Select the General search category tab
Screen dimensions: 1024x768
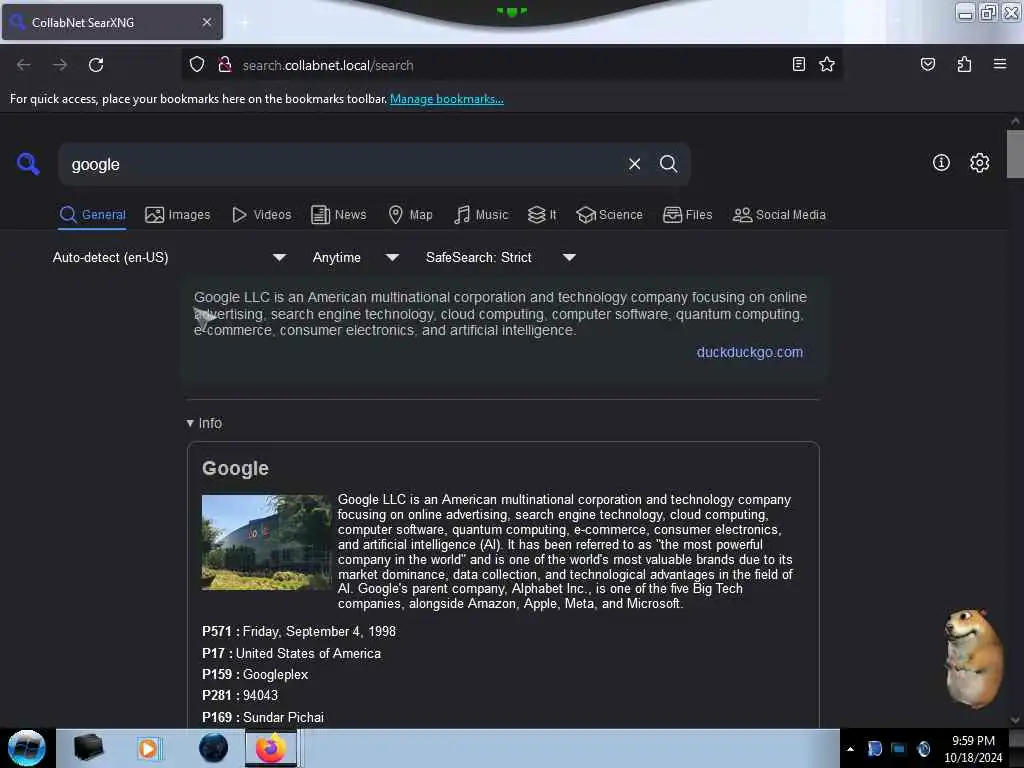coord(92,215)
